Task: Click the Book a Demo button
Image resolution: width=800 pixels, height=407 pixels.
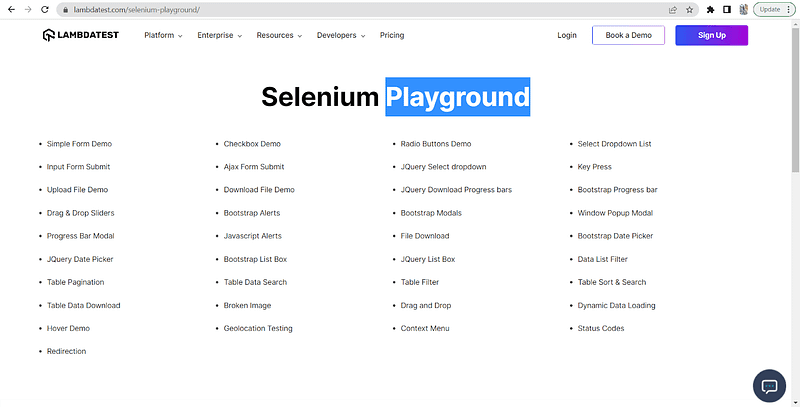Action: point(629,35)
